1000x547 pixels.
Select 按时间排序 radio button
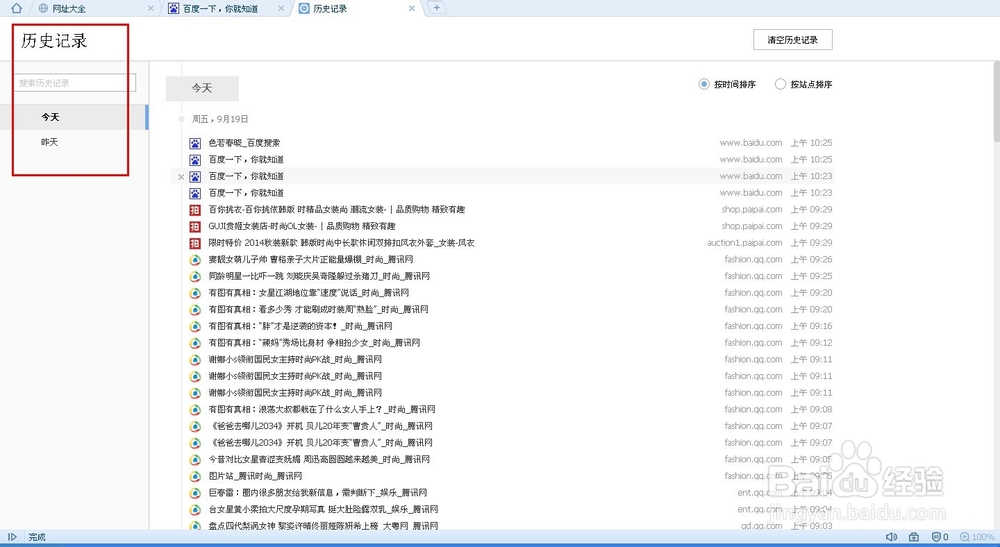pyautogui.click(x=703, y=84)
